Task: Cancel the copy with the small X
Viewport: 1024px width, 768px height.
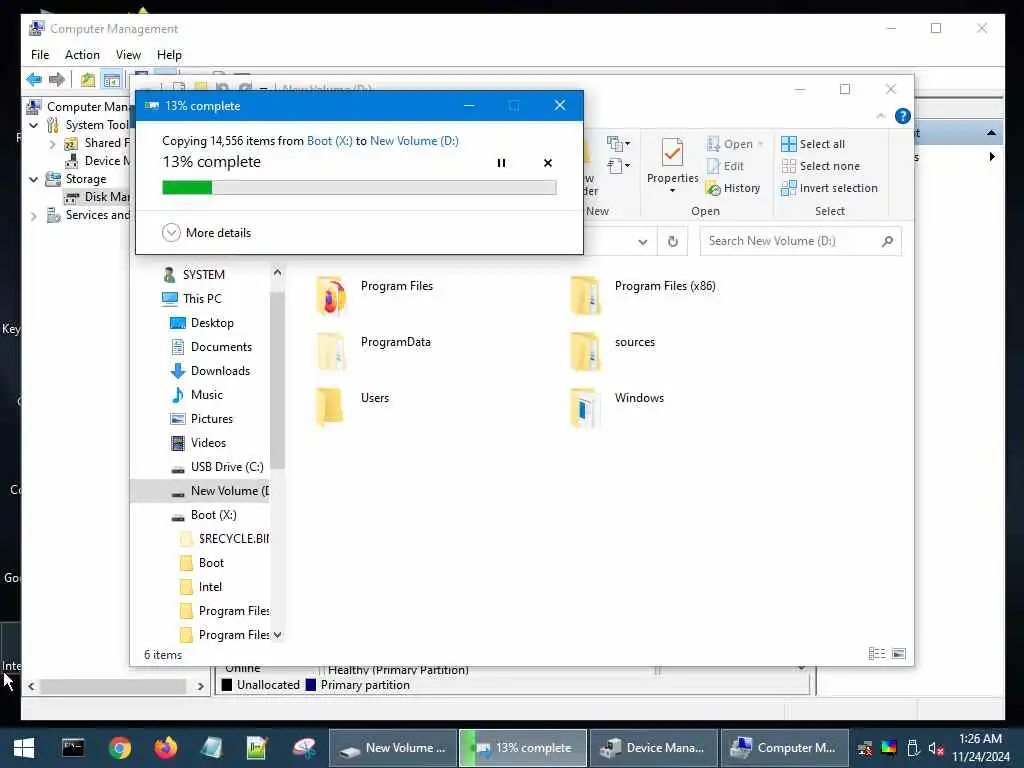Action: coord(548,163)
